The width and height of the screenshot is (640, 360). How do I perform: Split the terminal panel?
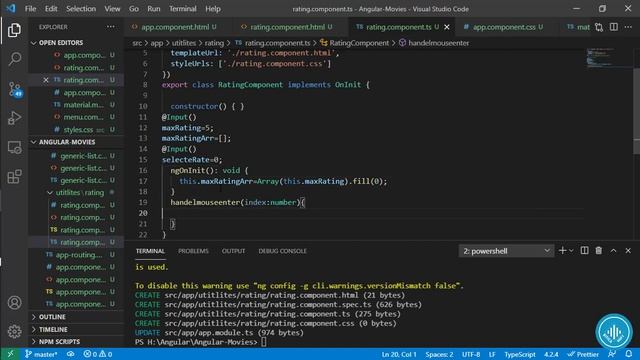584,251
